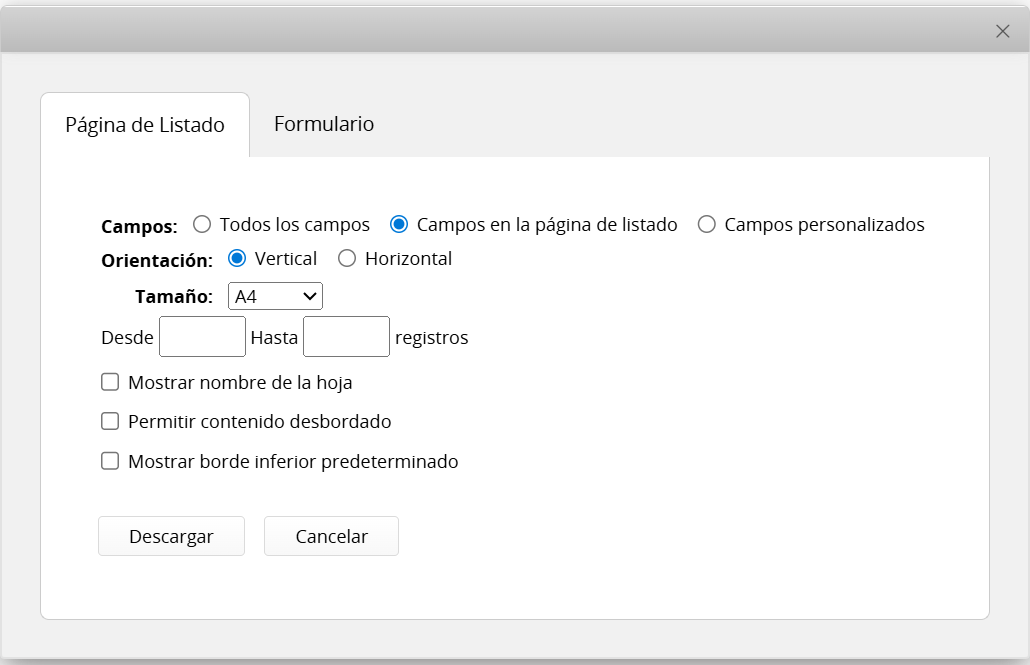The height and width of the screenshot is (665, 1030).
Task: Switch to the Formulario tab
Action: pyautogui.click(x=324, y=124)
